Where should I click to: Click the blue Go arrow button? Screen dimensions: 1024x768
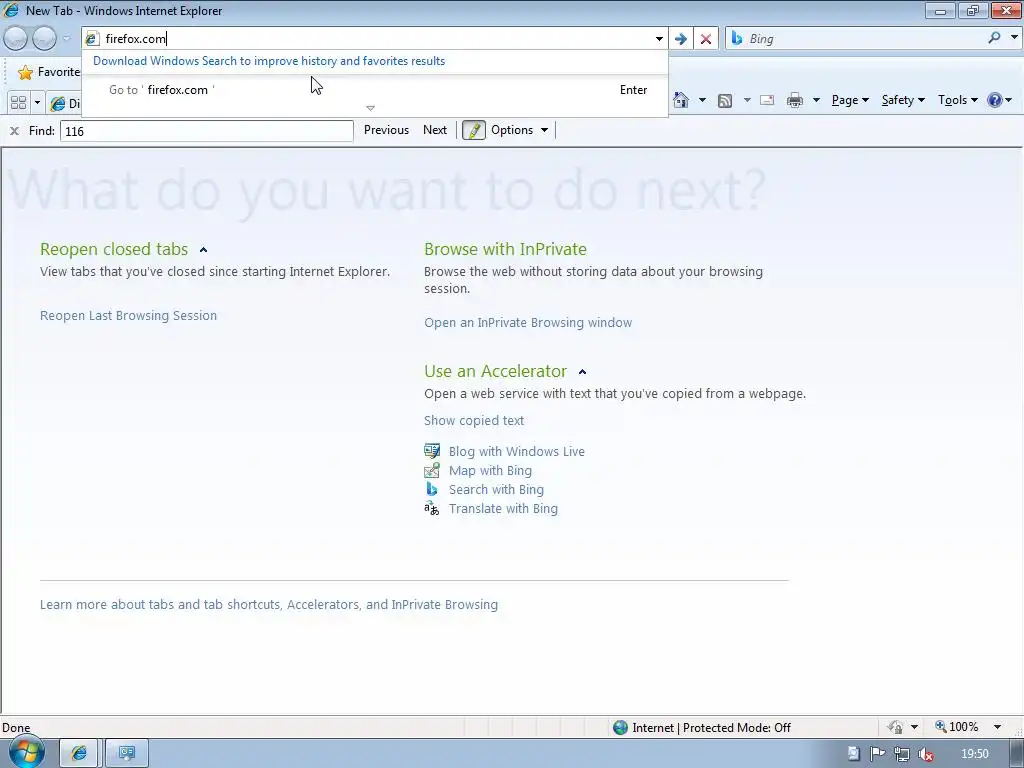click(680, 39)
